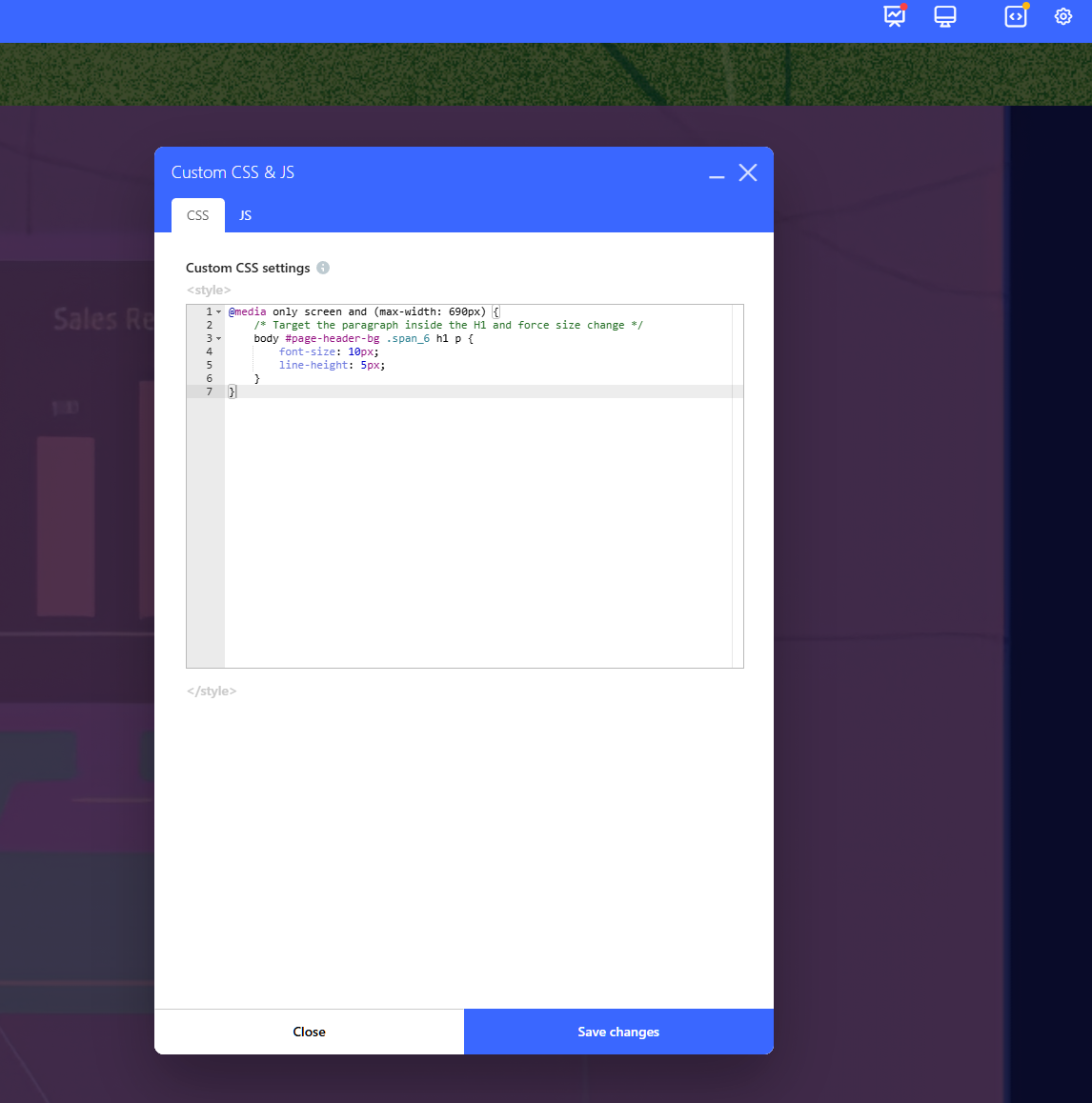Click line number 7 in the gutter
The height and width of the screenshot is (1103, 1092).
209,391
